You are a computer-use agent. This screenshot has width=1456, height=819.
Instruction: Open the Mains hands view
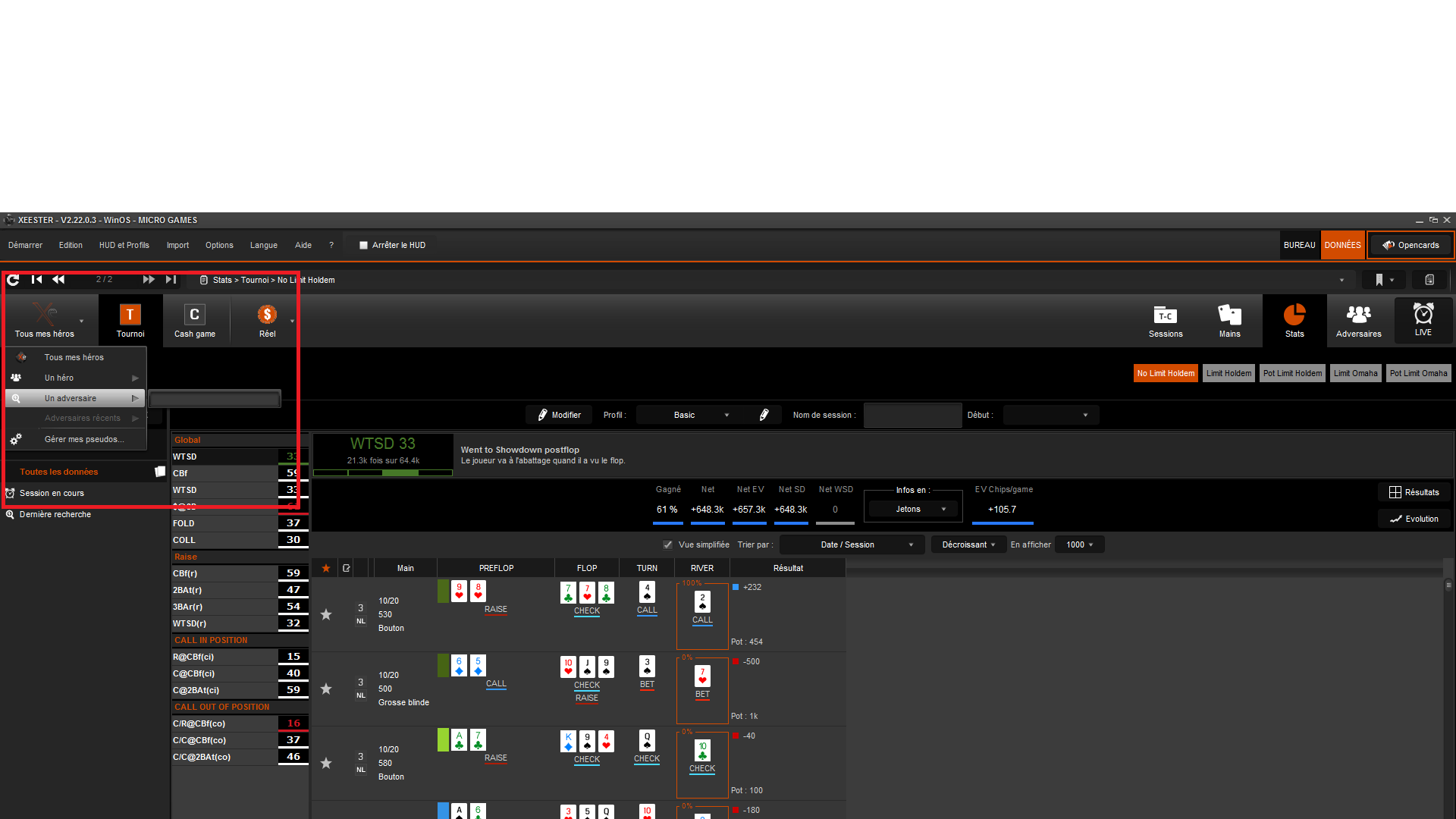coord(1229,315)
